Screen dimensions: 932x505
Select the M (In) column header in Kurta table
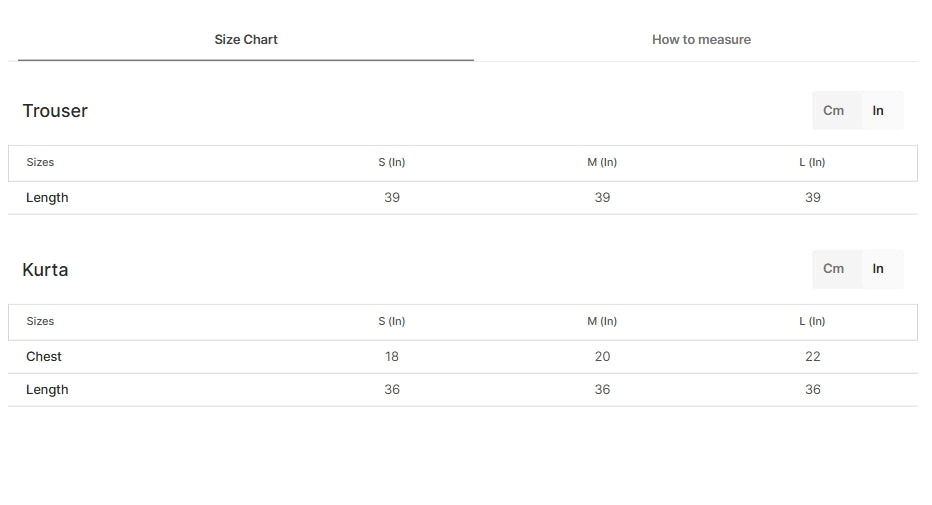click(x=602, y=321)
